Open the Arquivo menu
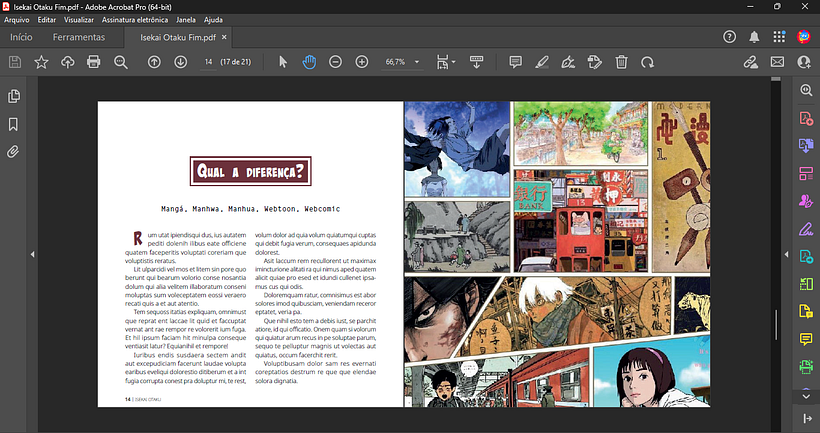 (17, 20)
